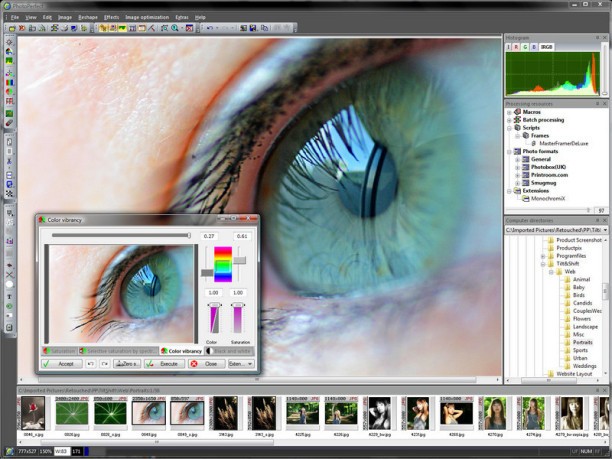Select the MonochromiX extension
This screenshot has width=612, height=459.
click(548, 199)
